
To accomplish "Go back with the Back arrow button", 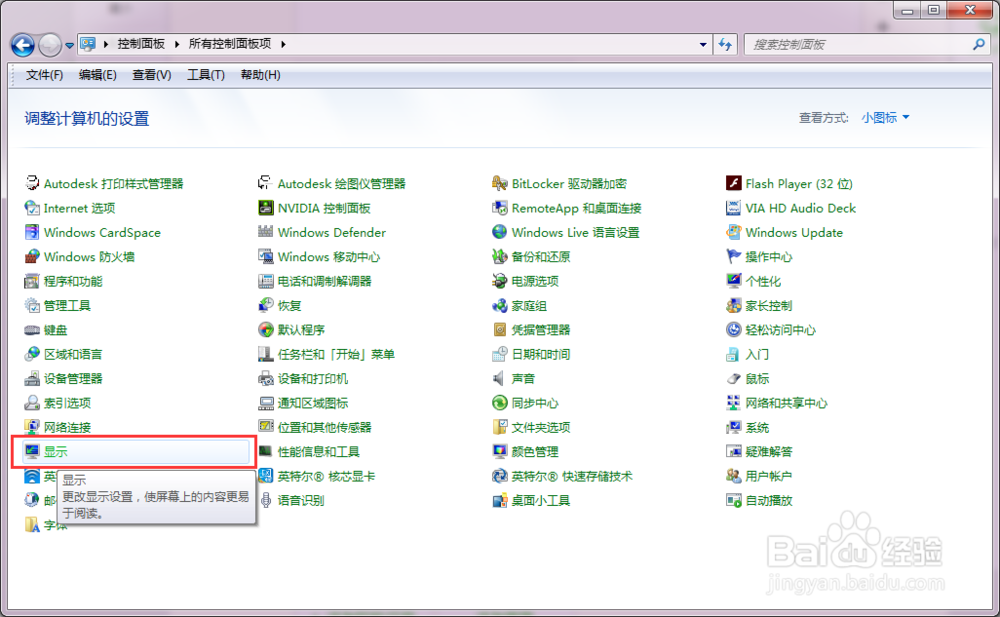I will pos(23,45).
